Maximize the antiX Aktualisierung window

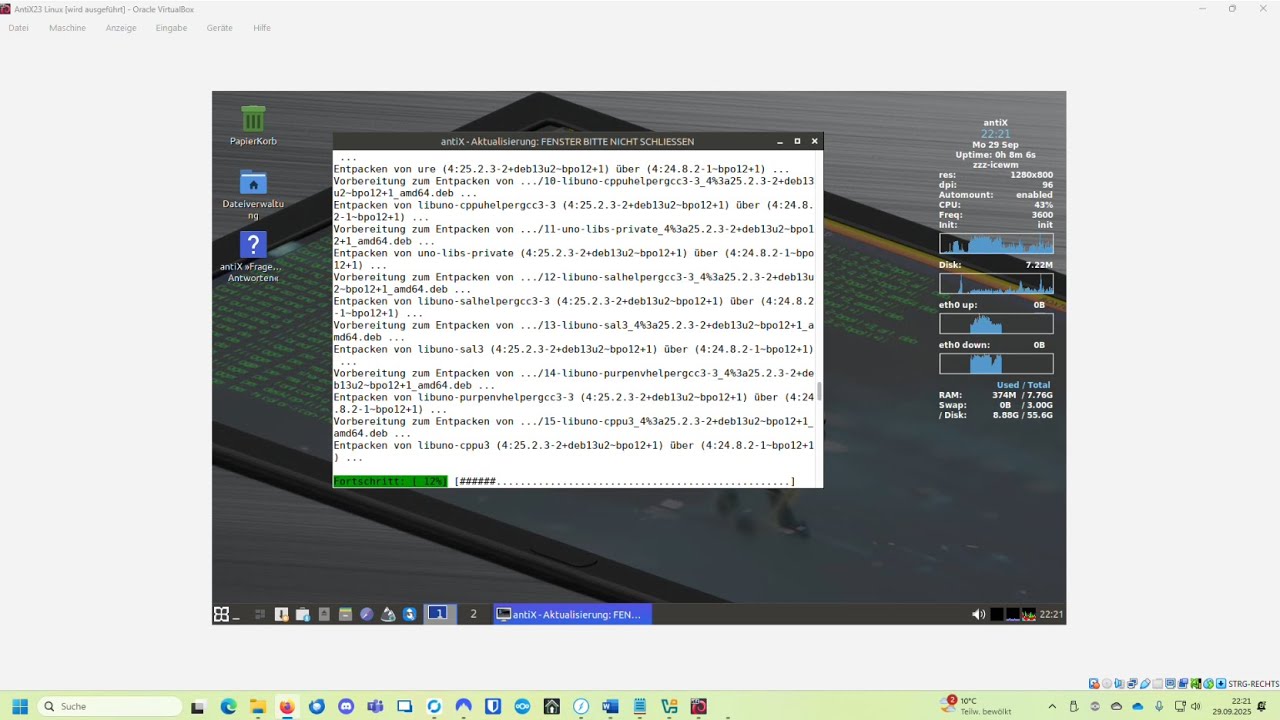(x=797, y=141)
